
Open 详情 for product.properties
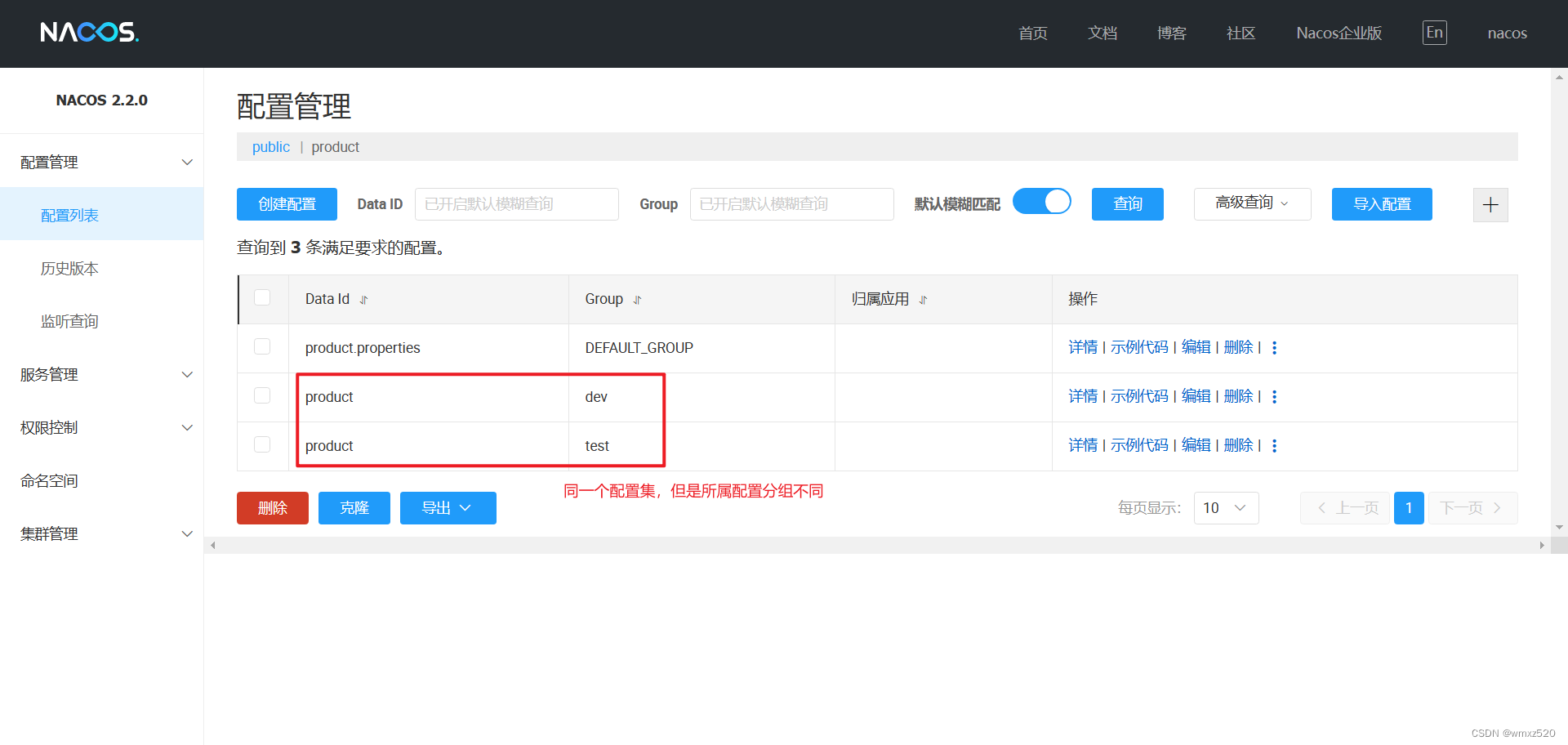(1083, 347)
